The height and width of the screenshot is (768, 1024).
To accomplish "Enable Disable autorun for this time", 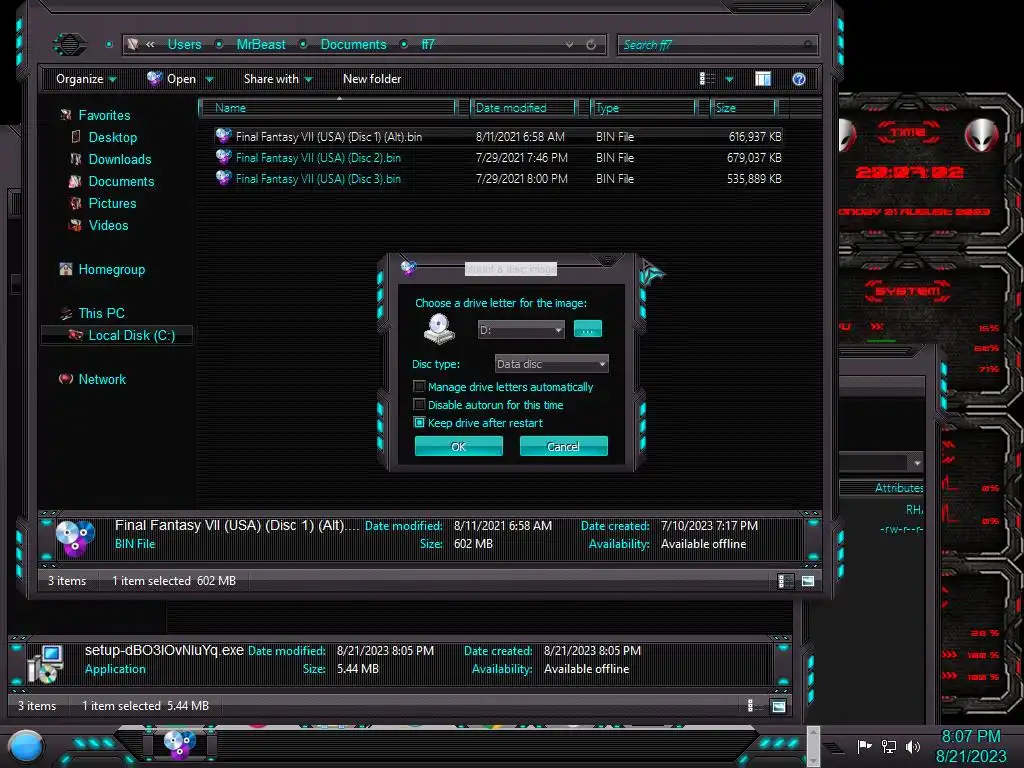I will pos(419,405).
